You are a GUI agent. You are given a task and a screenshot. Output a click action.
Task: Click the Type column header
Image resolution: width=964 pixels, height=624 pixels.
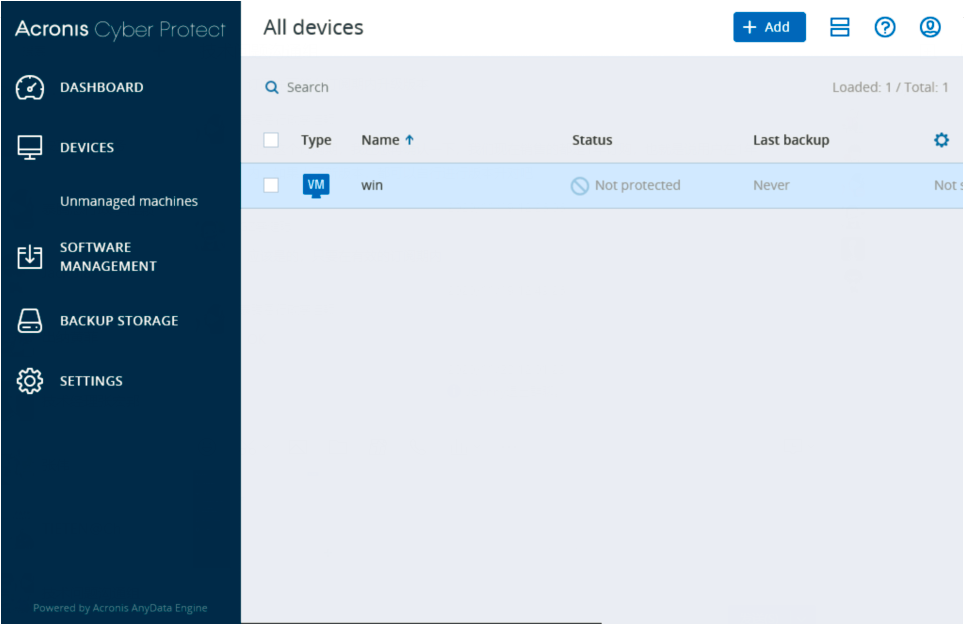click(316, 140)
